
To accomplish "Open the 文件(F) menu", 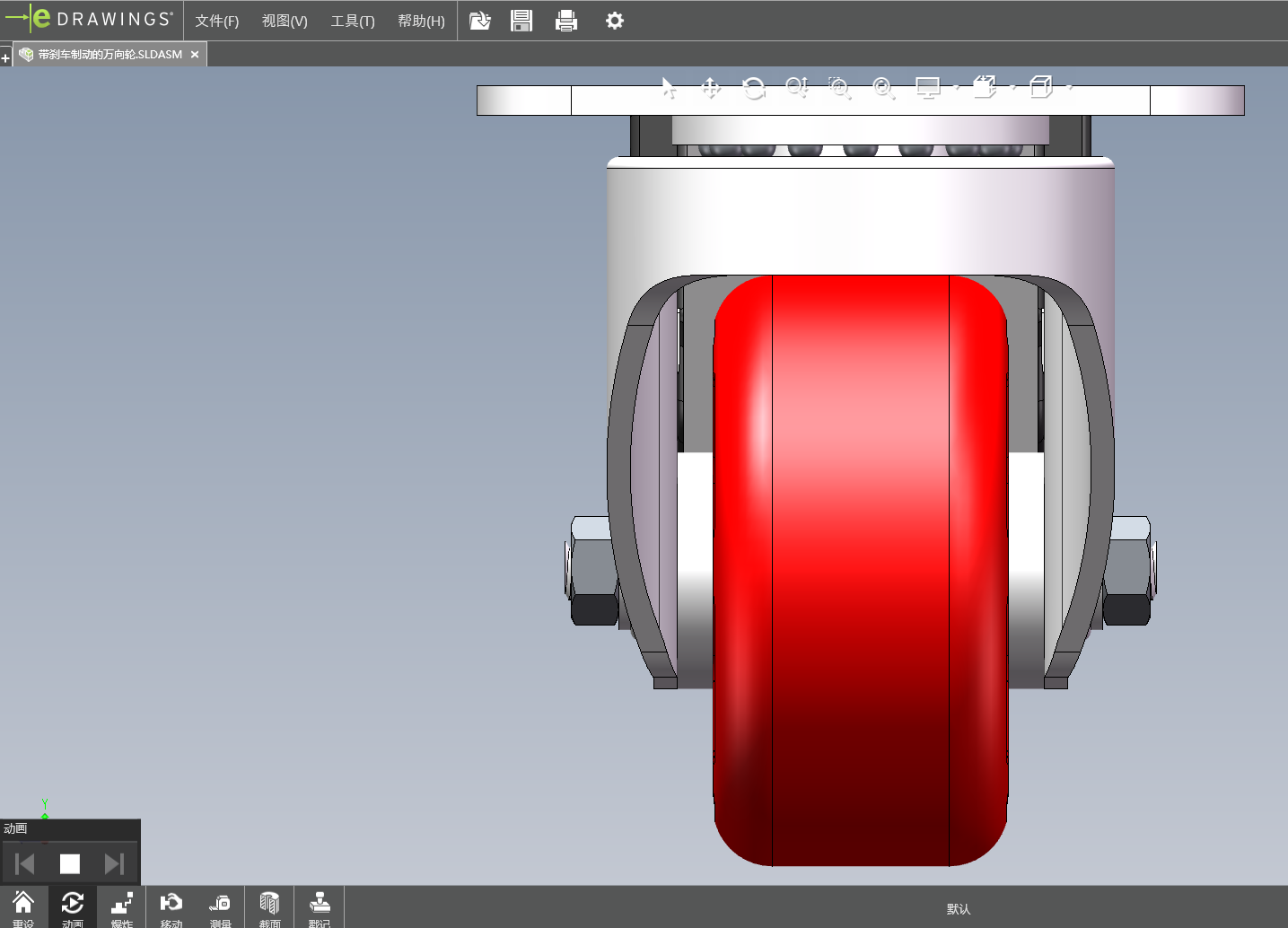I will 216,21.
